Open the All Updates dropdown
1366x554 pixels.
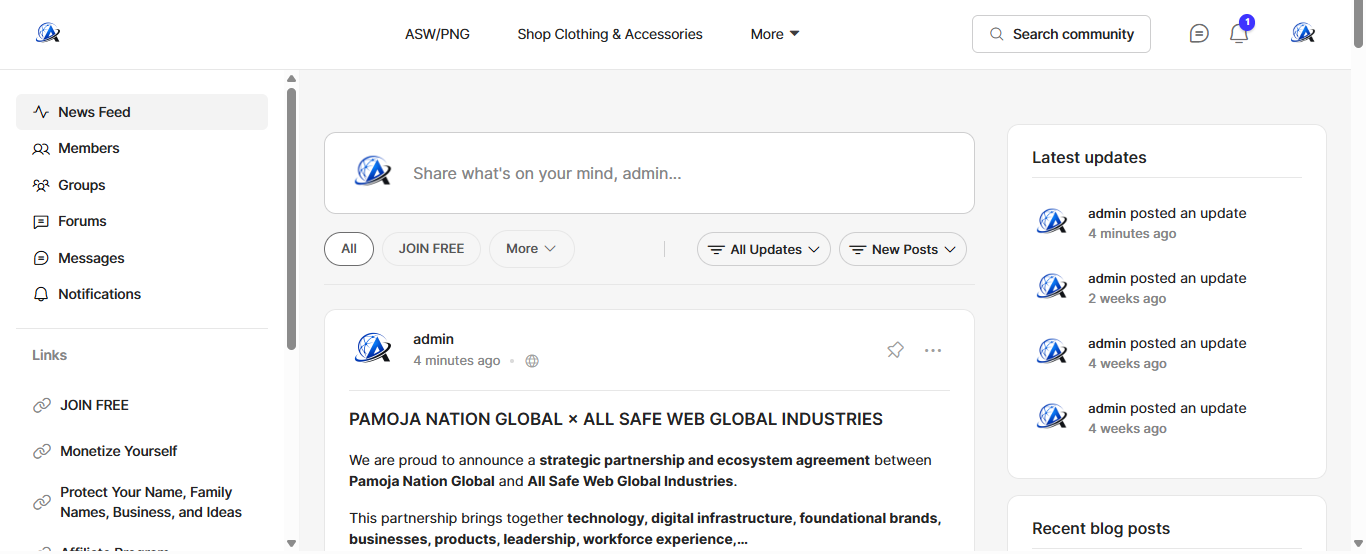[x=764, y=249]
